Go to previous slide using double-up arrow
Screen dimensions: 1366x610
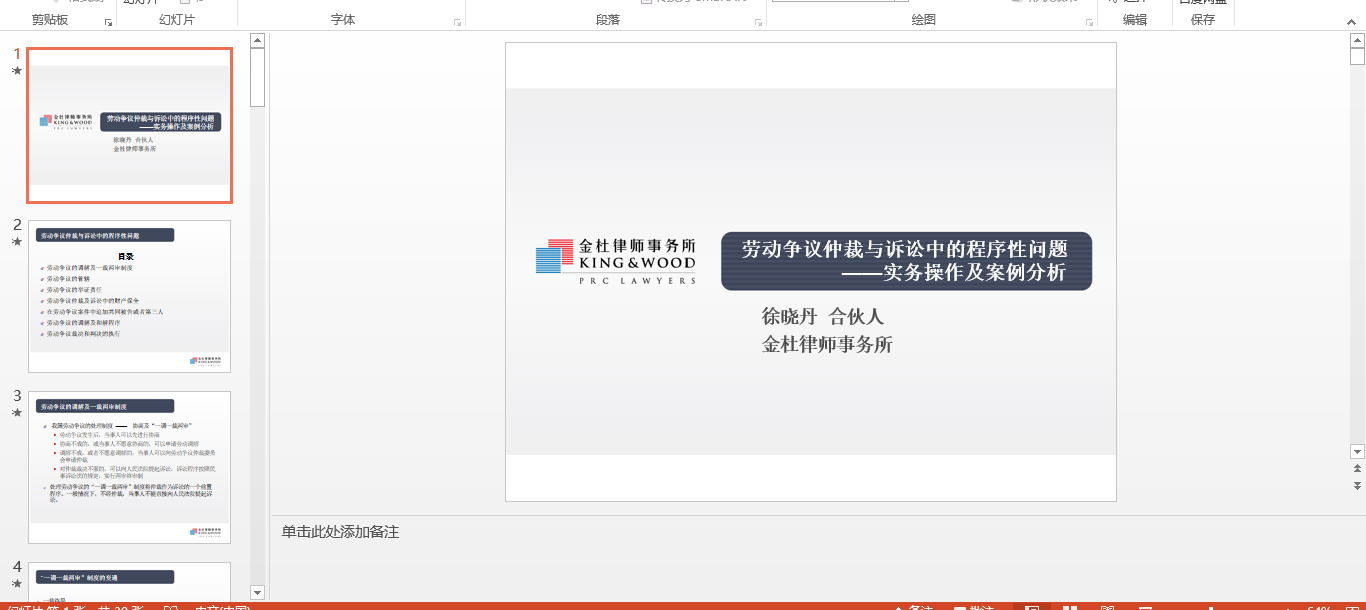coord(1357,468)
